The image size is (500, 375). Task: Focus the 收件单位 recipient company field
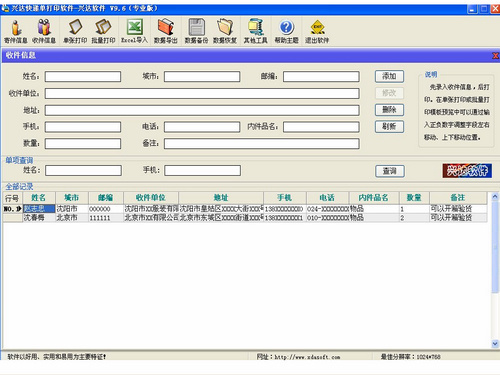click(202, 93)
